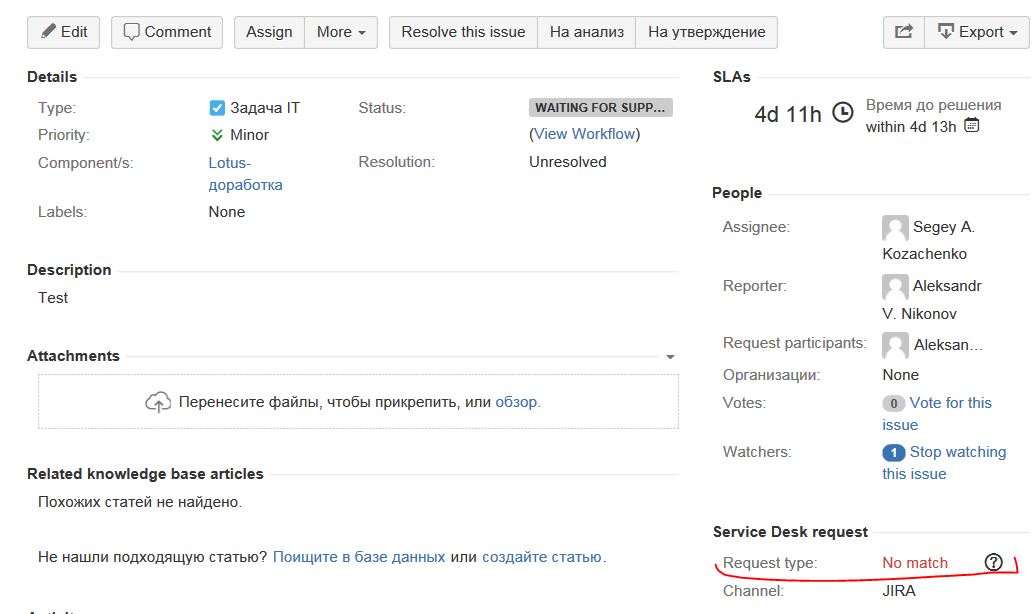Screen dimensions: 1035x614
Task: Click the Vote for this issue link
Action: point(937,414)
